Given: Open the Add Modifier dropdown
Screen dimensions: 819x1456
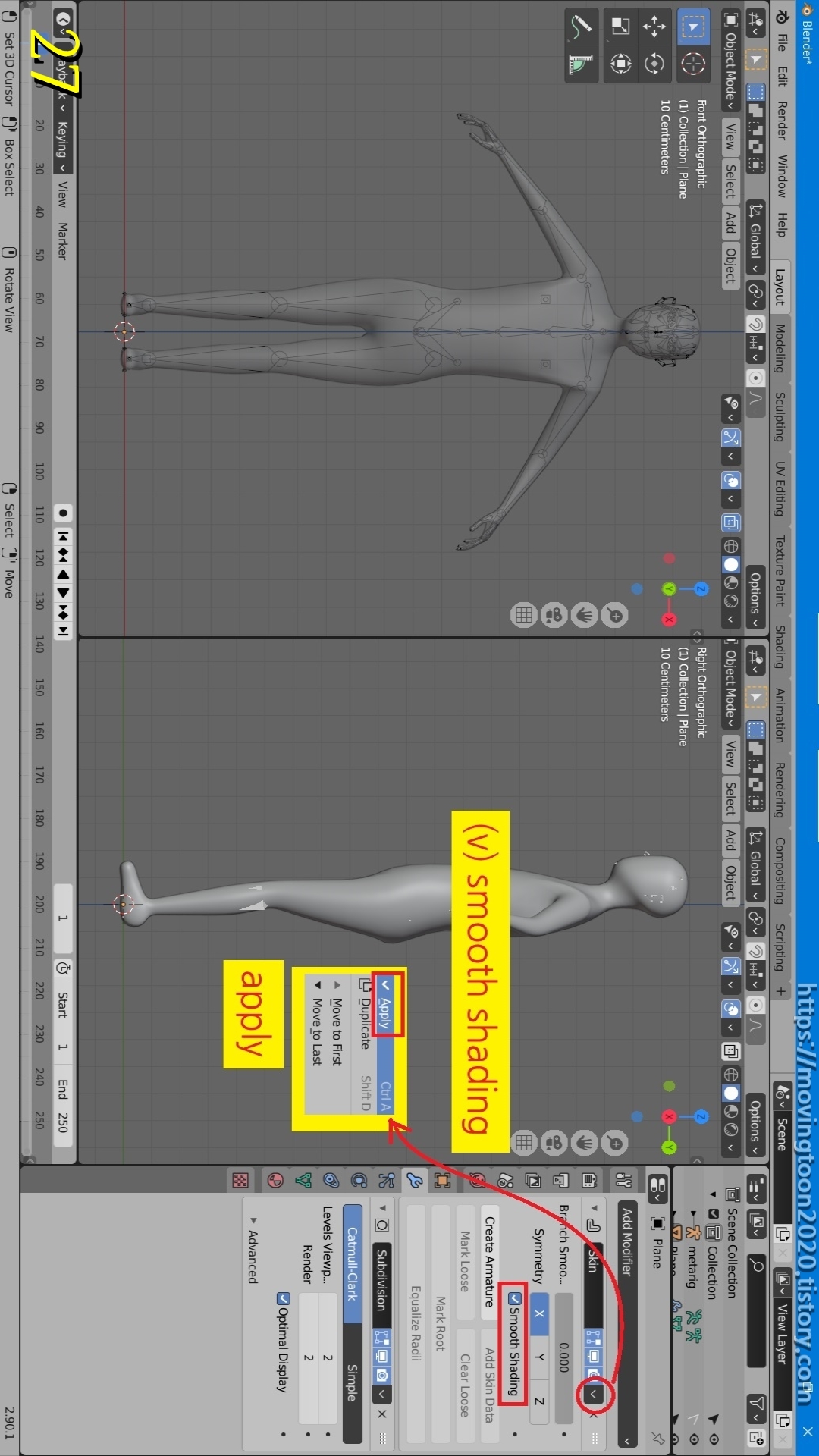Looking at the screenshot, I should 627,1323.
